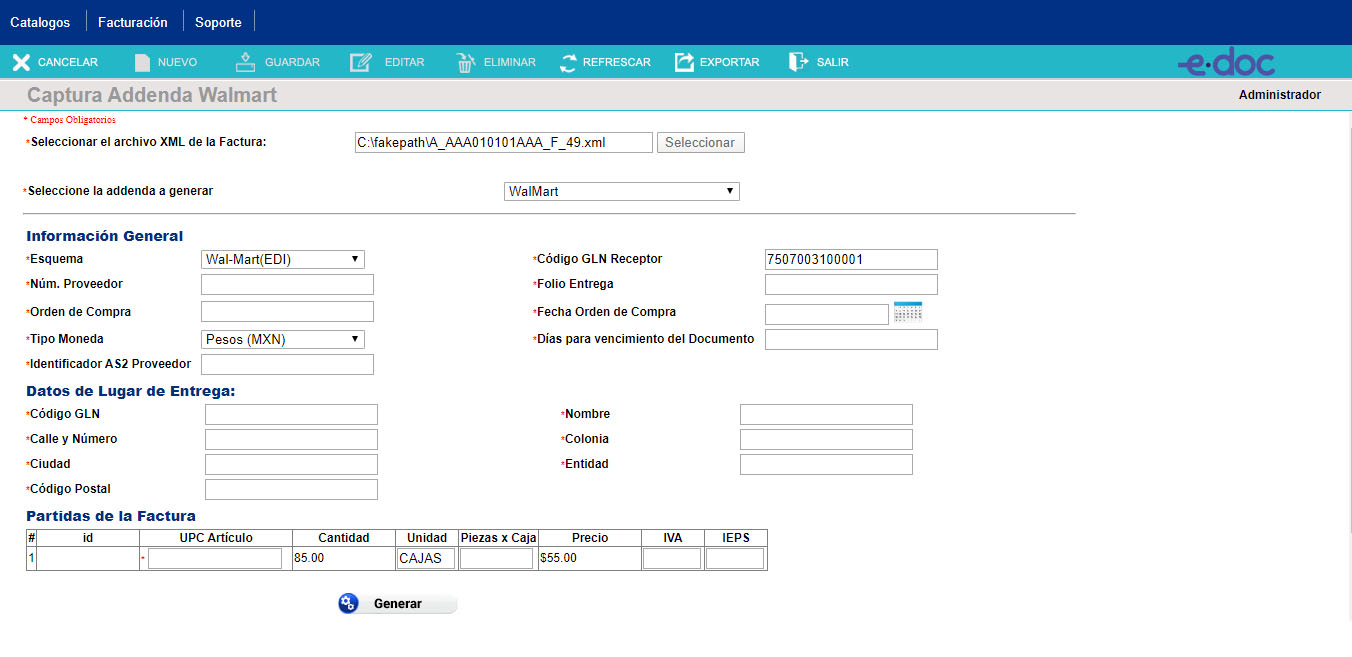Viewport: 1352px width, 657px height.
Task: Click the Información General heading
Action: tap(105, 236)
